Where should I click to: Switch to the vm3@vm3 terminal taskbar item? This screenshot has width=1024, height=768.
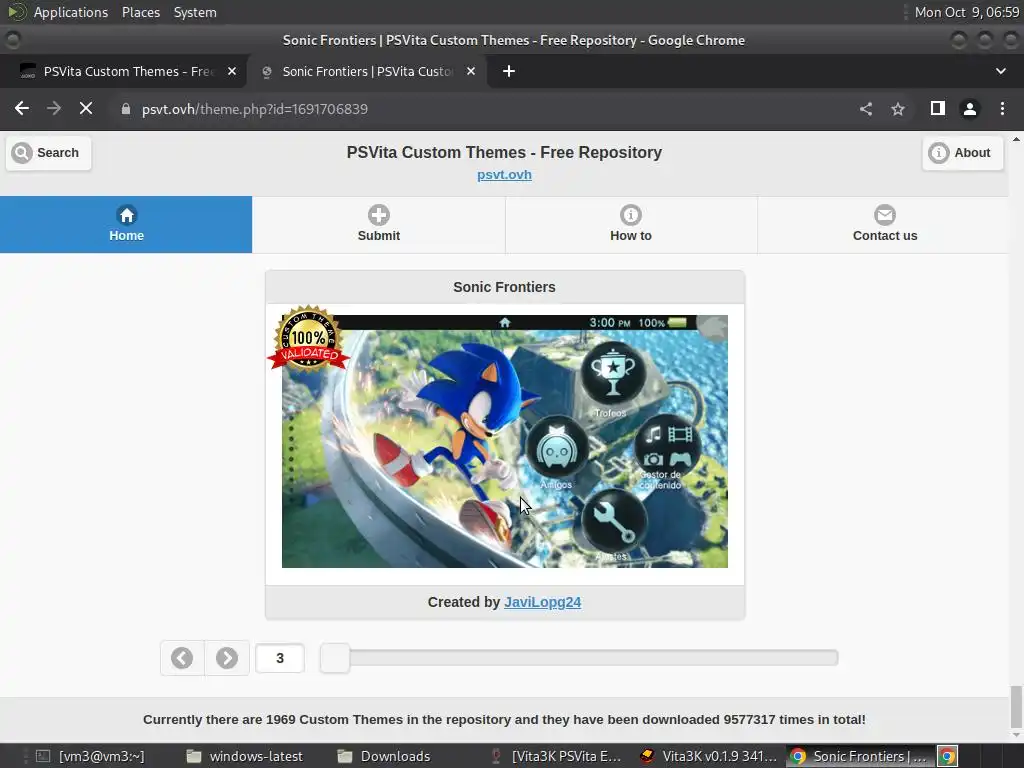(x=89, y=756)
